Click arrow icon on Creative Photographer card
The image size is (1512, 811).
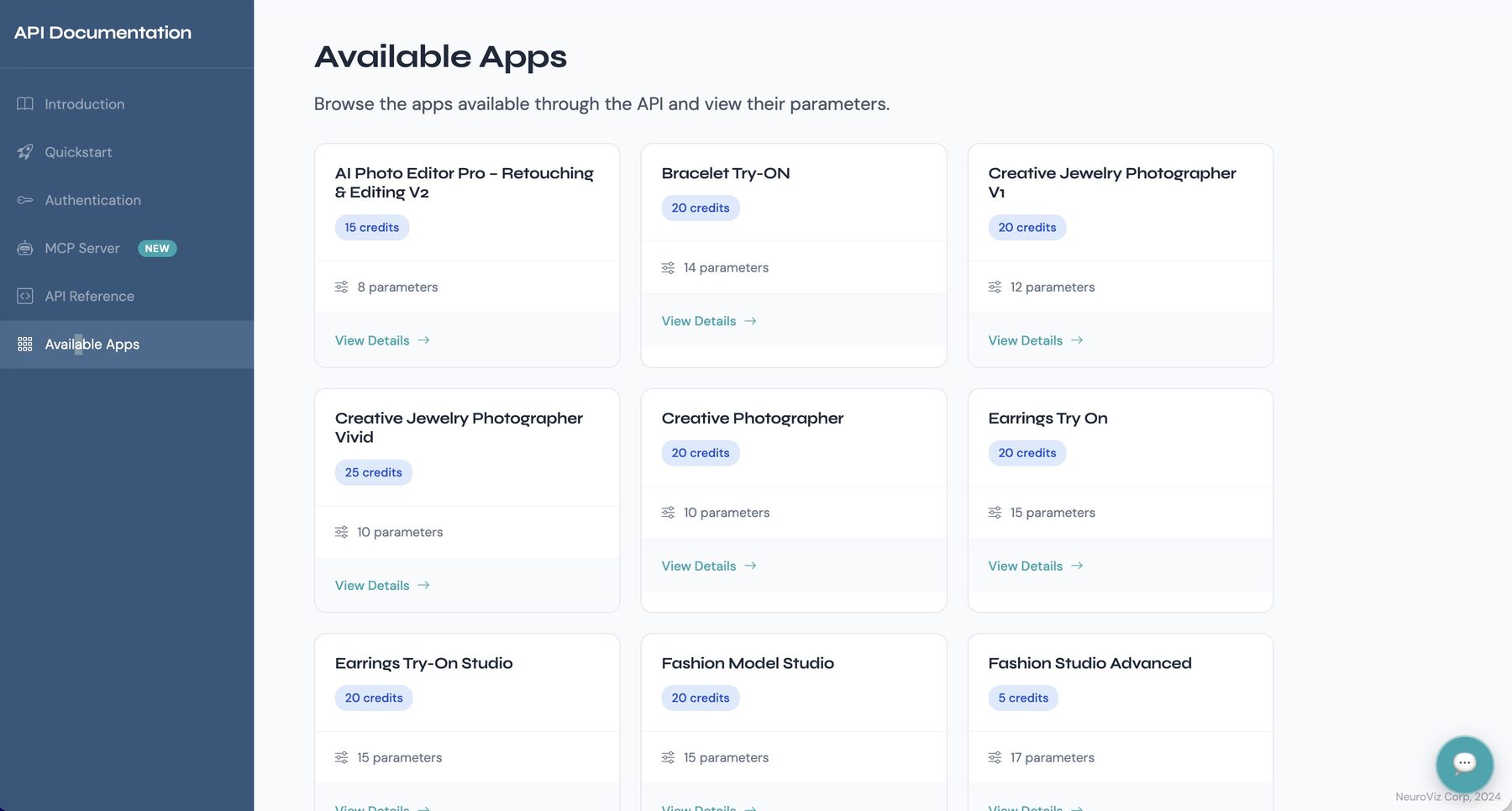tap(751, 566)
